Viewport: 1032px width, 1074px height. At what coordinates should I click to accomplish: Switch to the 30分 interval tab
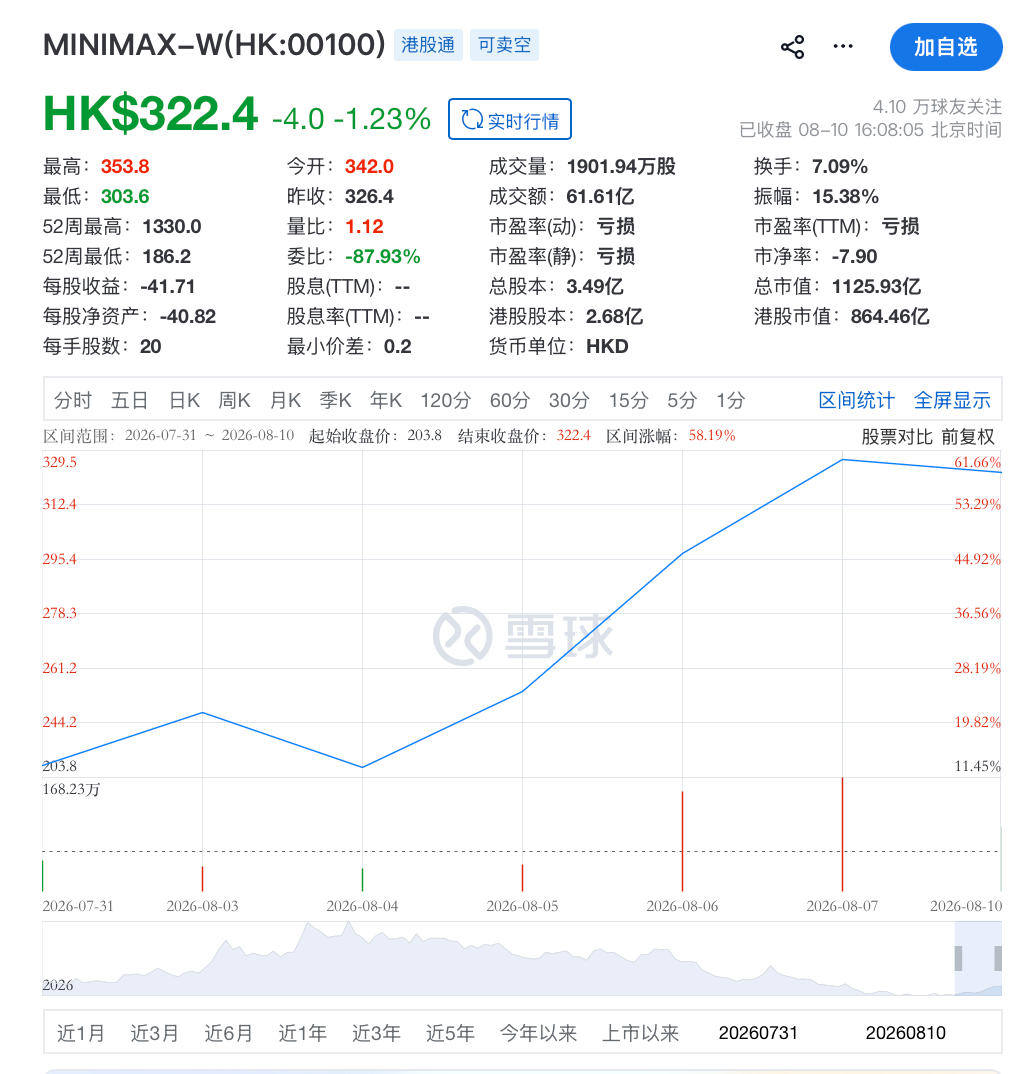coord(568,400)
